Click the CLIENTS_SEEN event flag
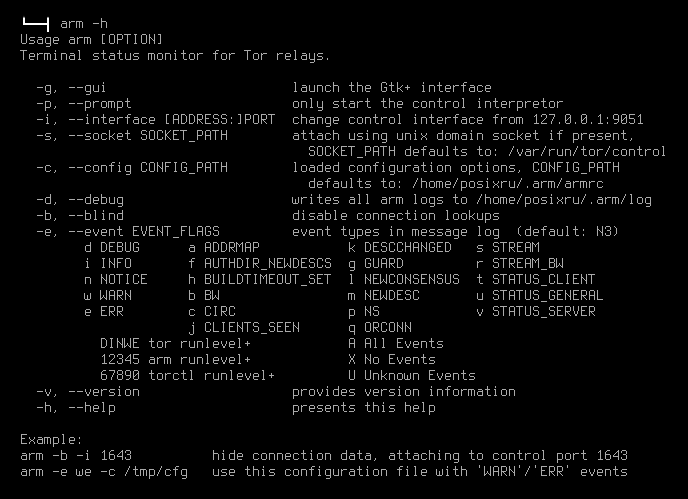 tap(244, 327)
